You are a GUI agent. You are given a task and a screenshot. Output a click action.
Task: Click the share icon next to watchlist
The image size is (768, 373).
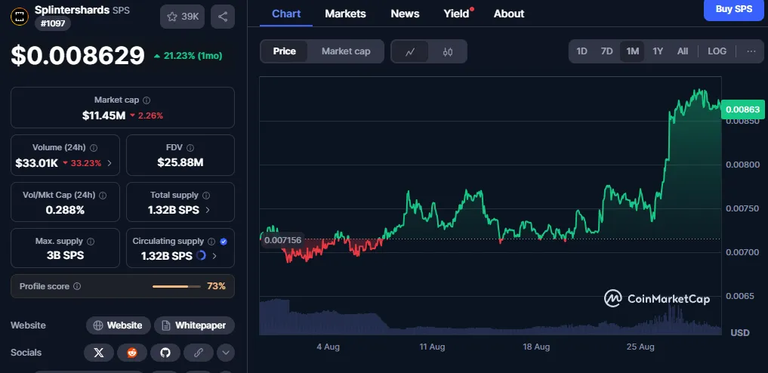coord(223,17)
